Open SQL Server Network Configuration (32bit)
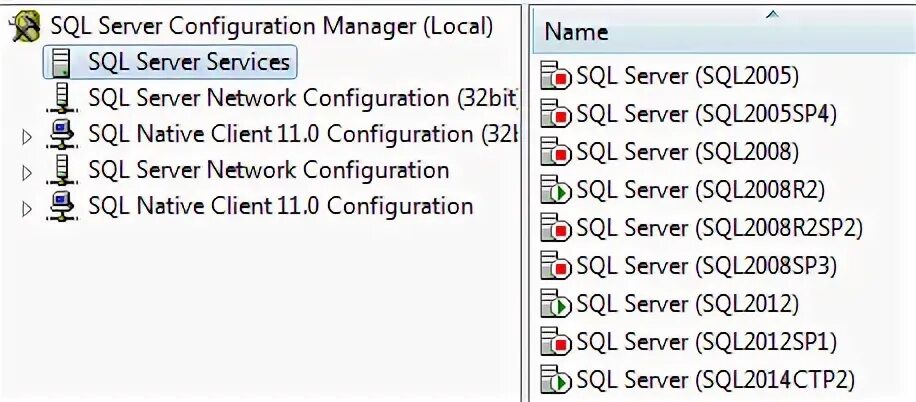916x402 pixels. click(x=304, y=99)
